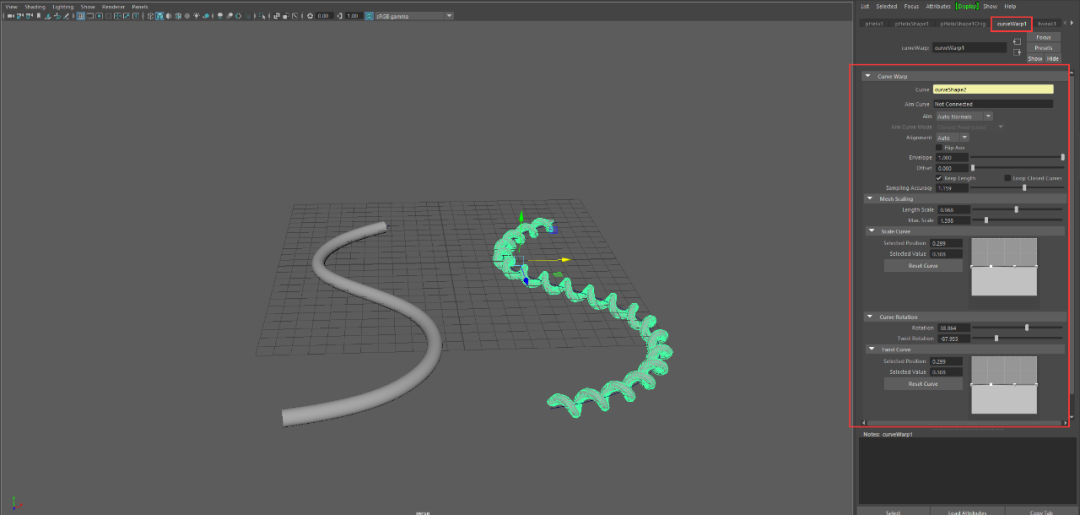Screen dimensions: 1080x515
Task: Click the Length Scale slider
Action: click(1017, 209)
